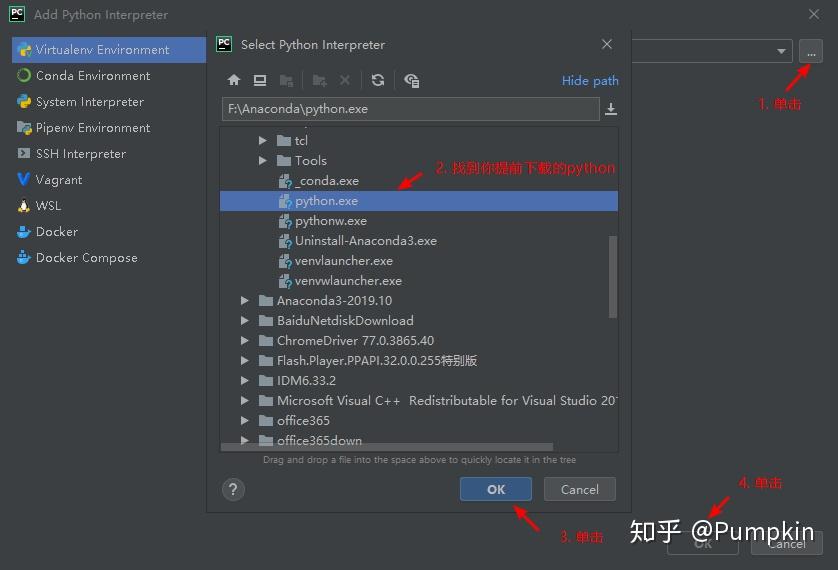838x570 pixels.
Task: Expand the Flash.Player.PPAPI folder
Action: 244,361
